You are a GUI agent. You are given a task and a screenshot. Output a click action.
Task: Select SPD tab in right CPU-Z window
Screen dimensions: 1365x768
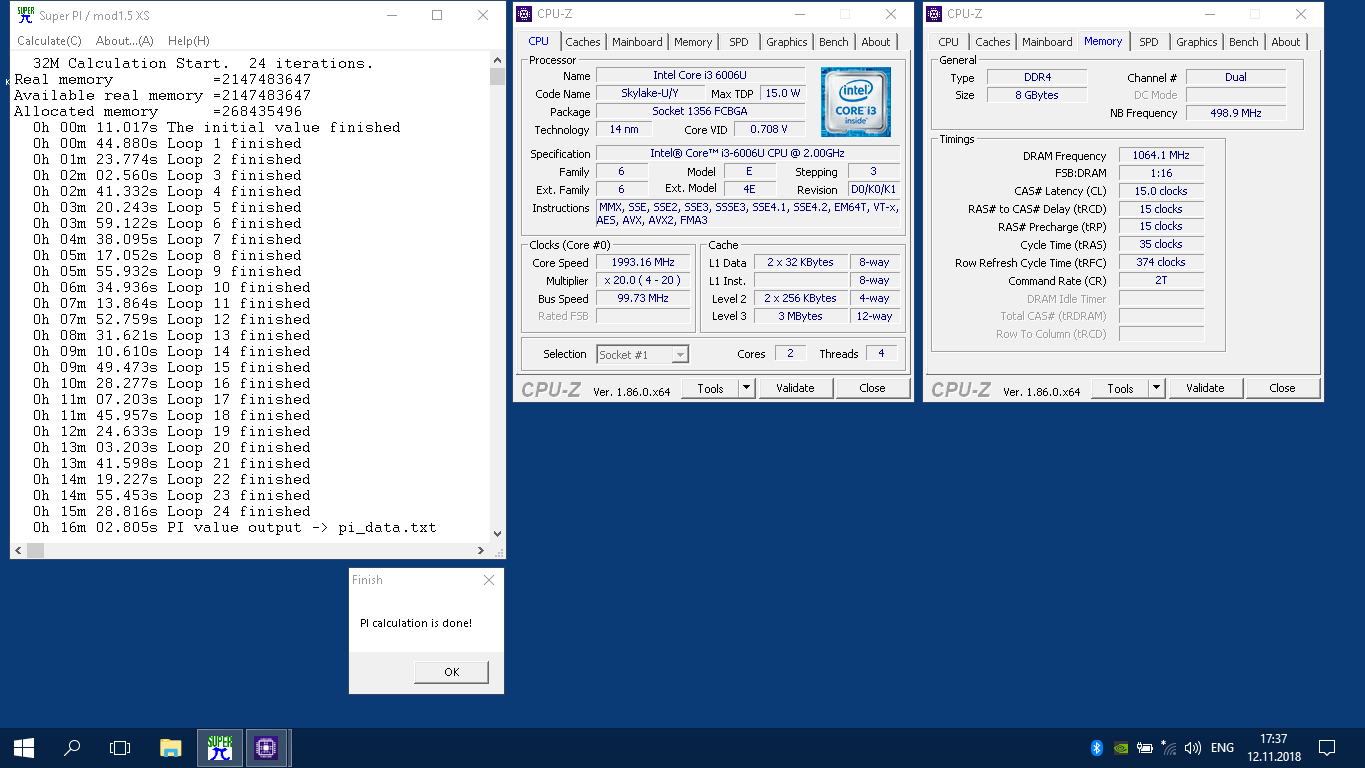point(1149,42)
